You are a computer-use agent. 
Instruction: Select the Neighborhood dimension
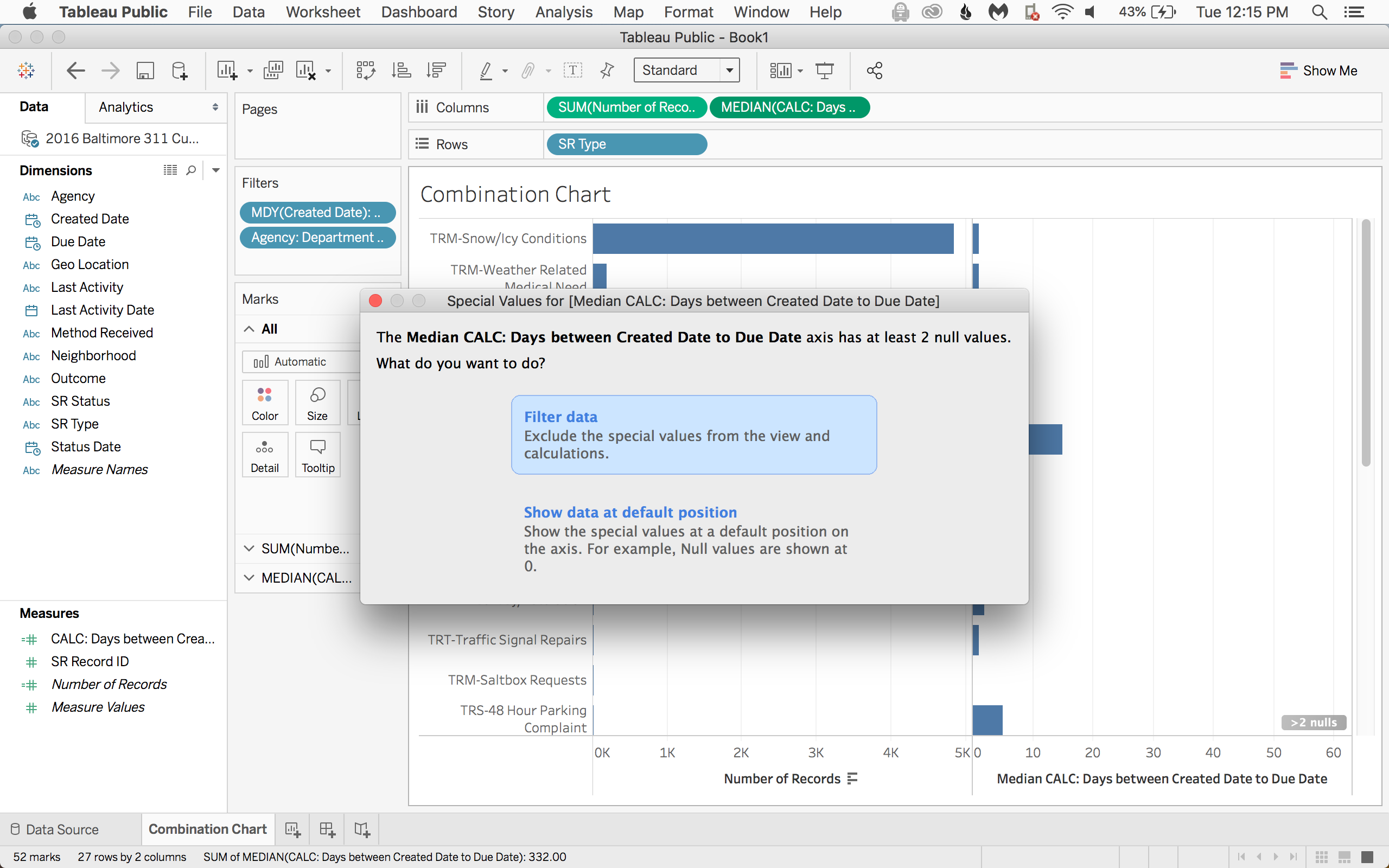click(x=93, y=355)
